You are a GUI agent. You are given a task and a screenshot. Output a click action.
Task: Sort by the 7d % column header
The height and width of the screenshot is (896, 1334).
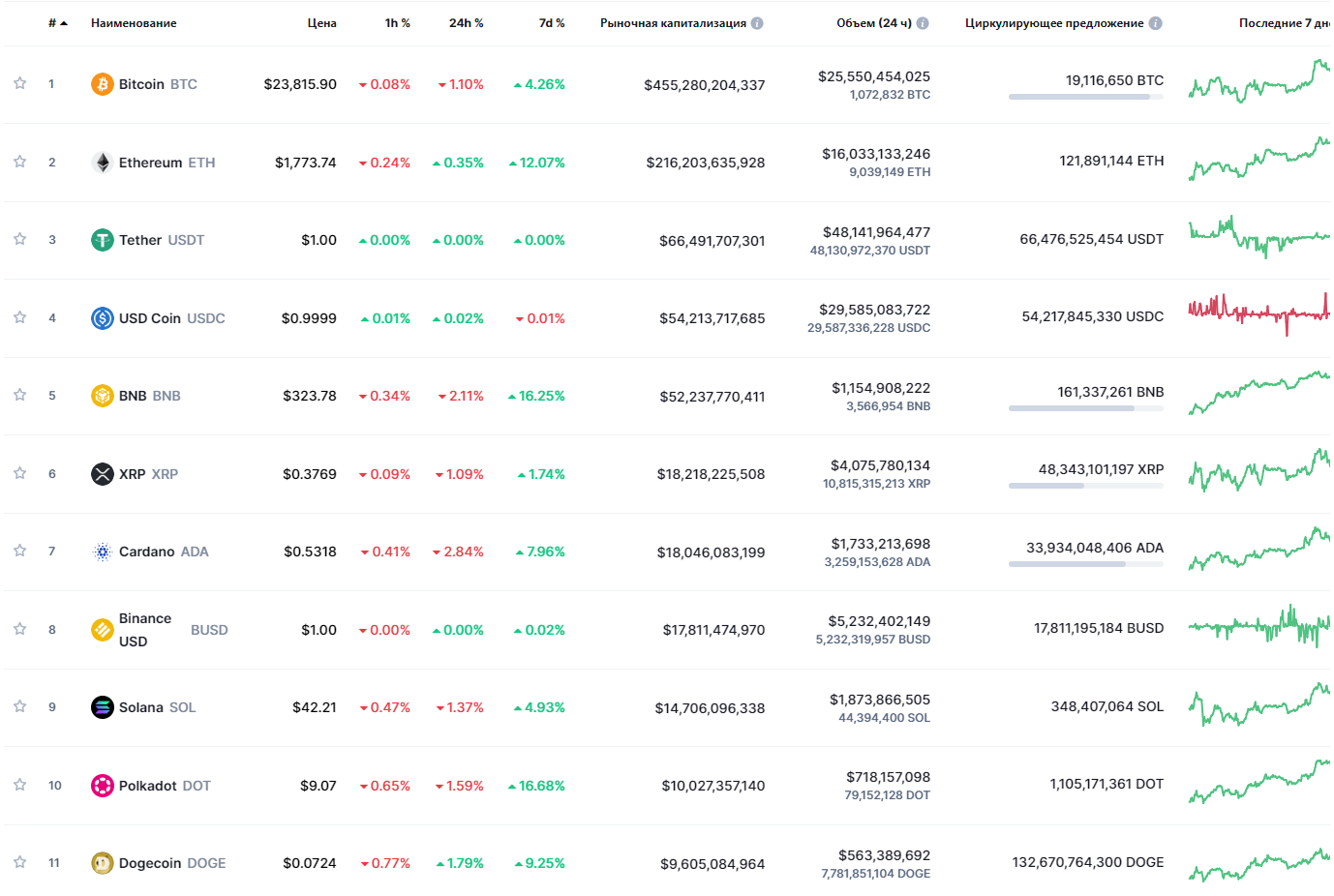[x=552, y=23]
